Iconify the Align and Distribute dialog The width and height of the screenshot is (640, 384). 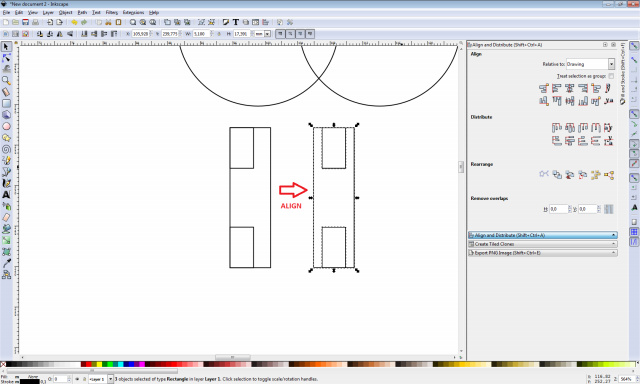[x=605, y=44]
